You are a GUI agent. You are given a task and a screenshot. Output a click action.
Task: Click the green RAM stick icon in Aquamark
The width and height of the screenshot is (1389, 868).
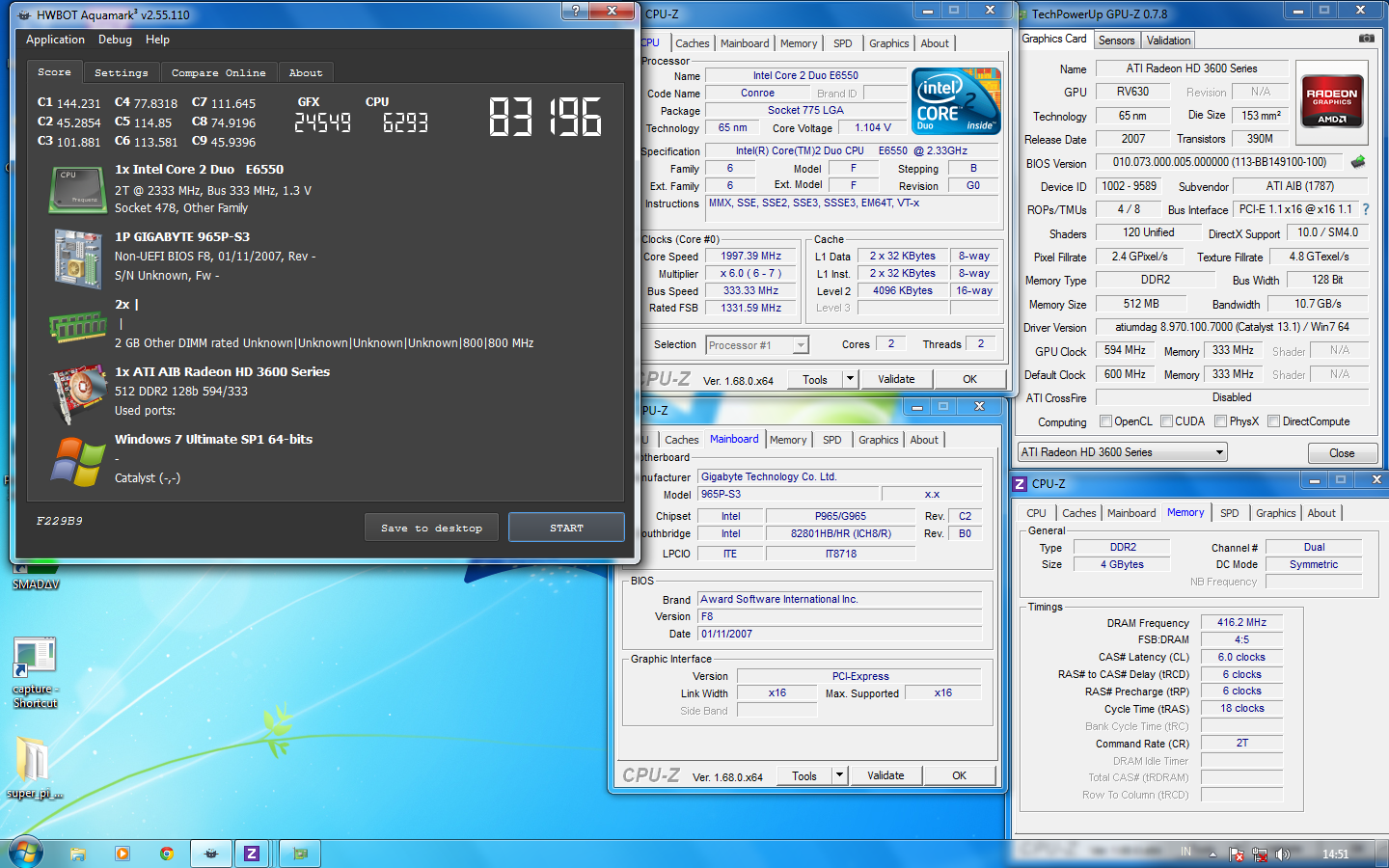77,326
